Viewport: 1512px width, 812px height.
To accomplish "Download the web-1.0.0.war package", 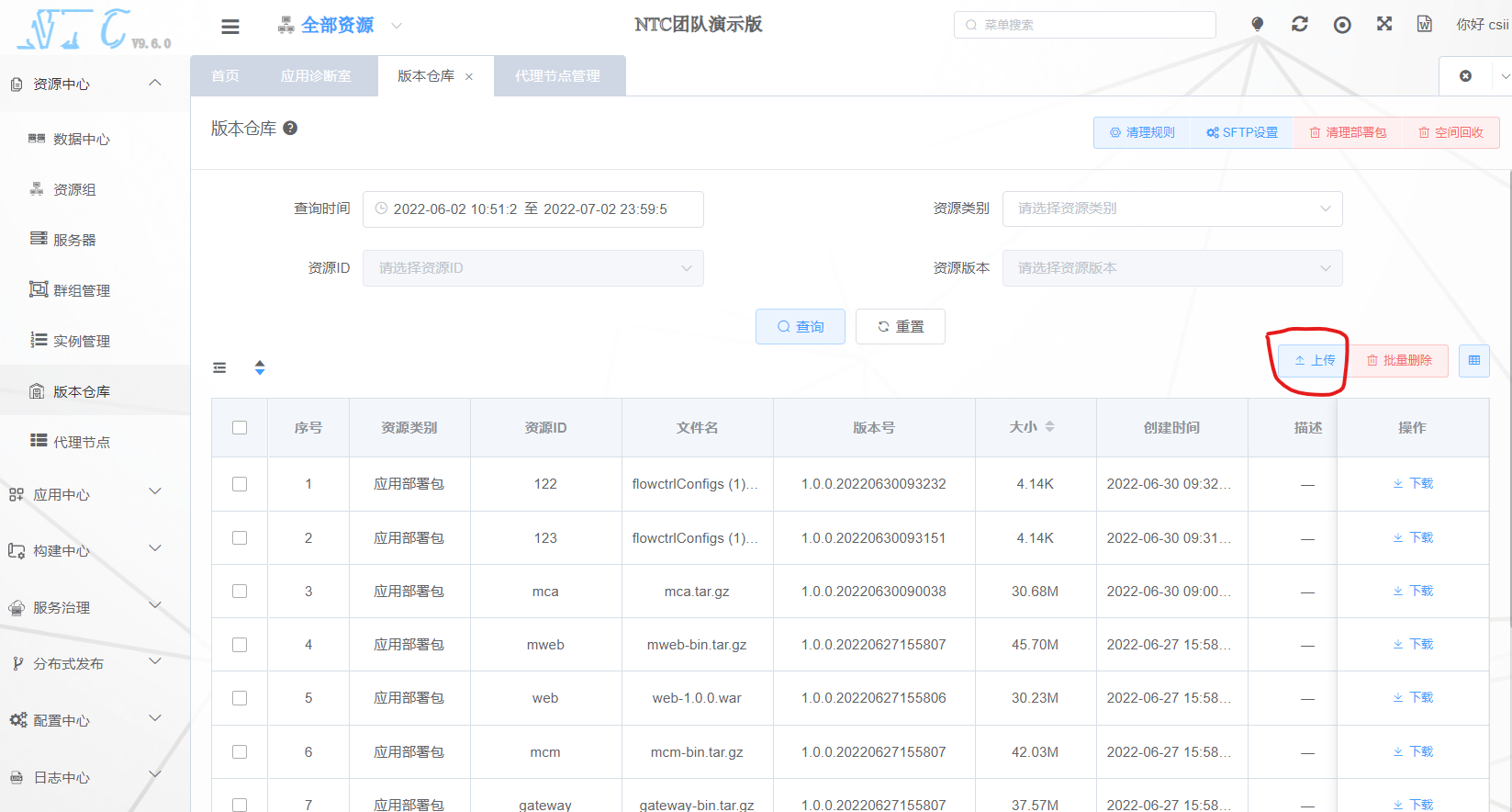I will [1413, 697].
